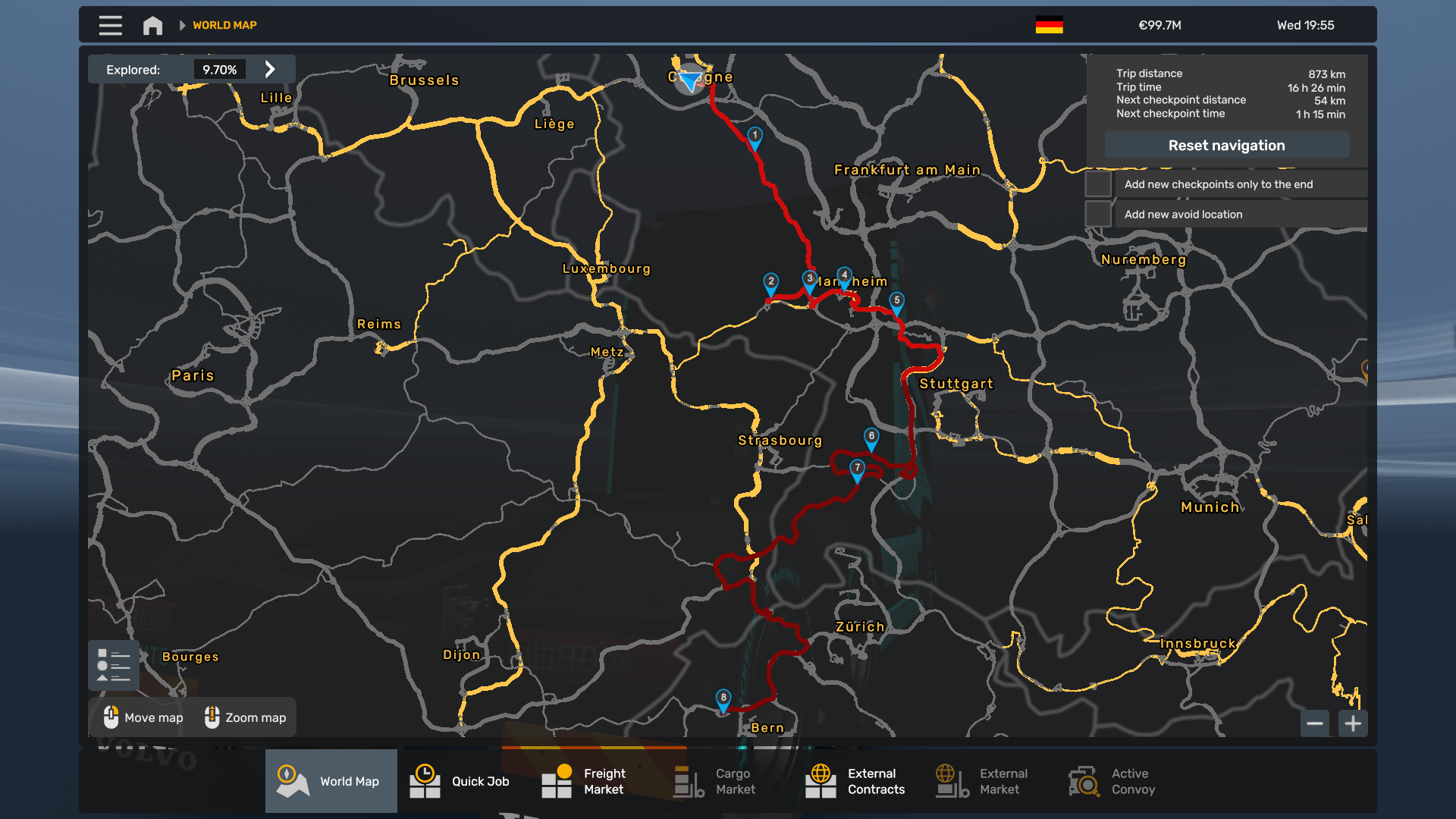Click the Trip distance 873 km value
The image size is (1456, 819).
(x=1326, y=74)
